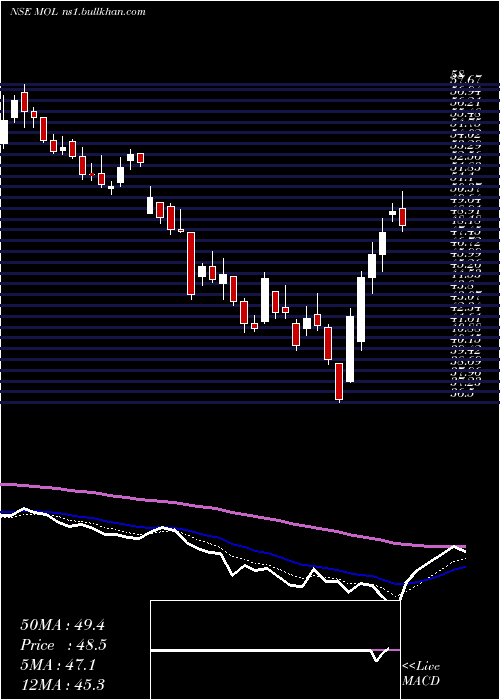Select the 5MA : 47.1 value
Image resolution: width=500 pixels, height=700 pixels.
pyautogui.click(x=58, y=665)
